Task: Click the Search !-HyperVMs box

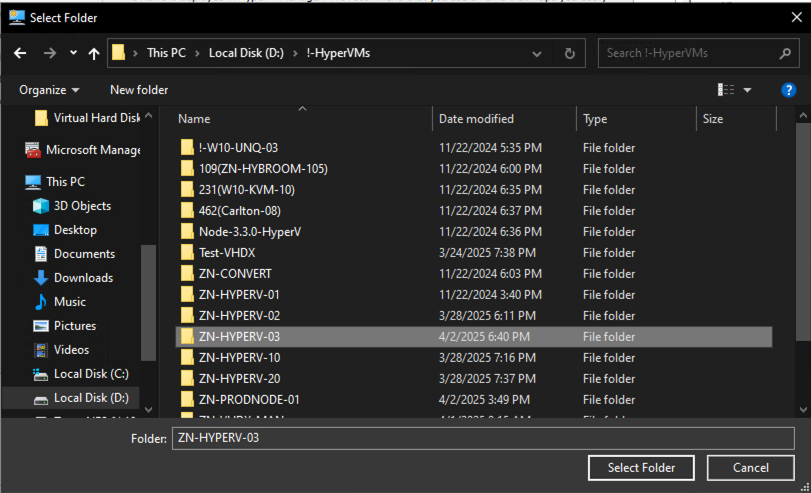Action: click(690, 53)
